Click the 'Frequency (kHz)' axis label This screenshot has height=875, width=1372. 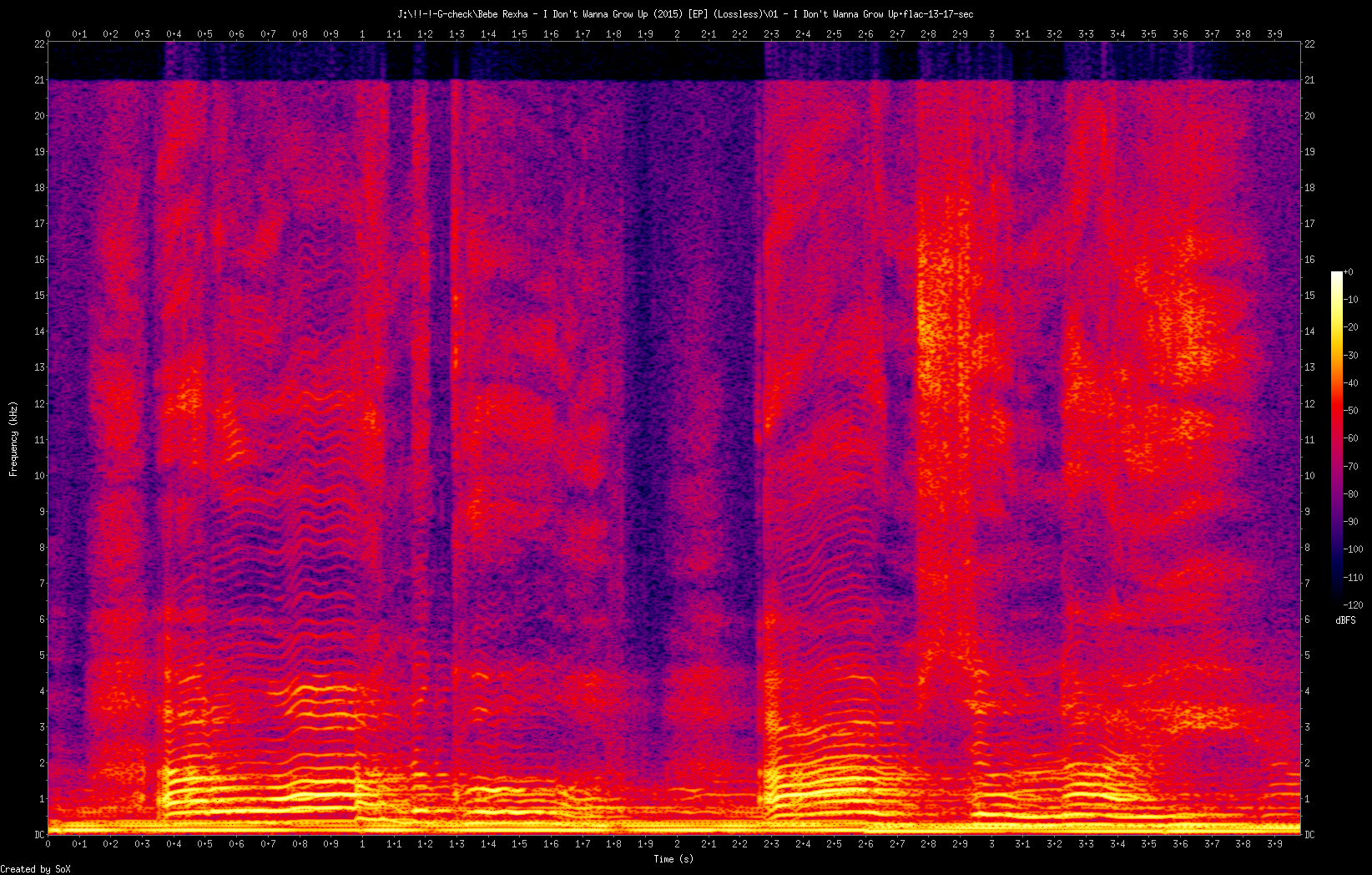point(13,439)
